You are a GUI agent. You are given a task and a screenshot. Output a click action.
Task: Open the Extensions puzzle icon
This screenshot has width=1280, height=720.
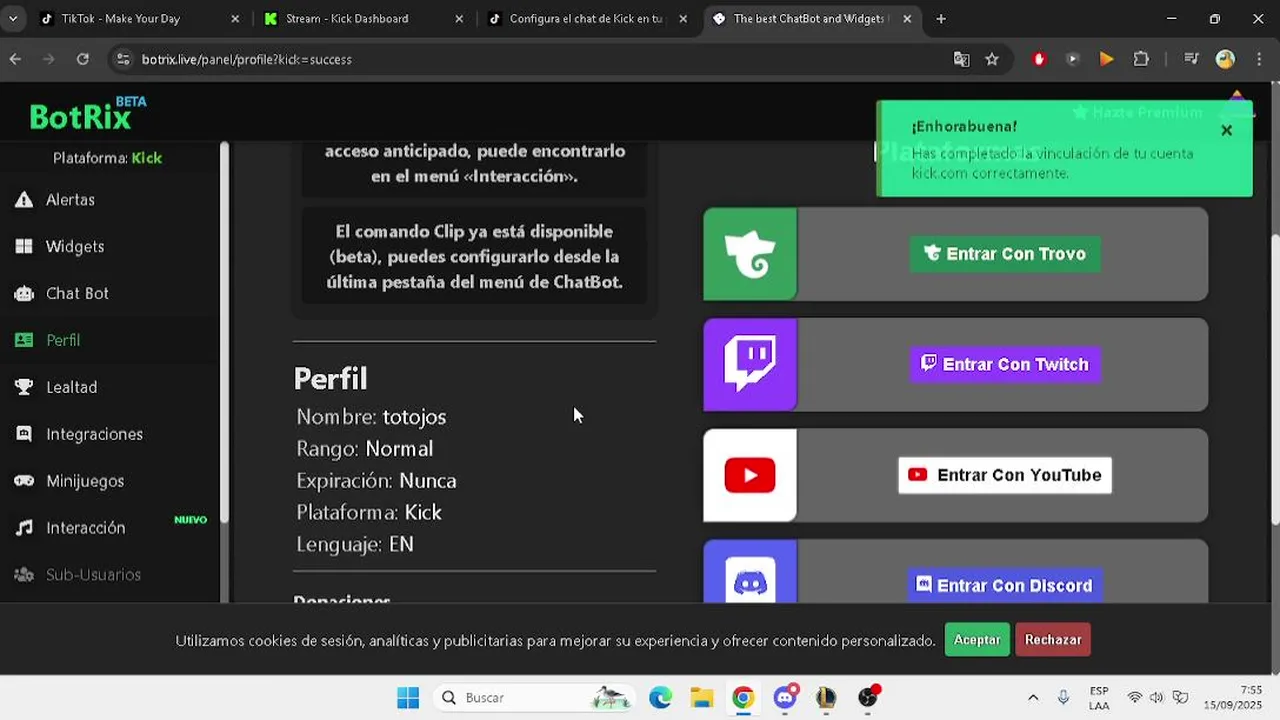point(1141,60)
